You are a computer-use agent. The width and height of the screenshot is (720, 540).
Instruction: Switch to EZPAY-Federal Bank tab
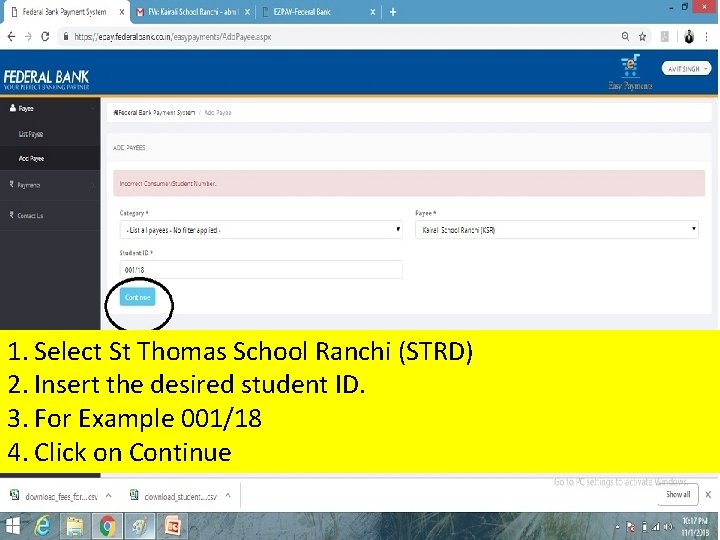point(319,12)
